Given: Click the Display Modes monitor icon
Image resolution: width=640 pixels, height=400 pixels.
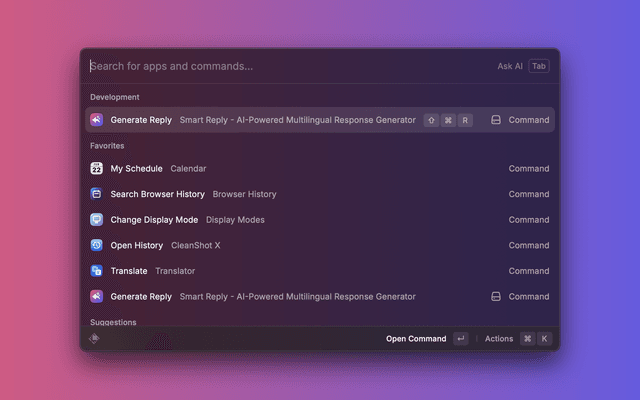Looking at the screenshot, I should pyautogui.click(x=97, y=220).
